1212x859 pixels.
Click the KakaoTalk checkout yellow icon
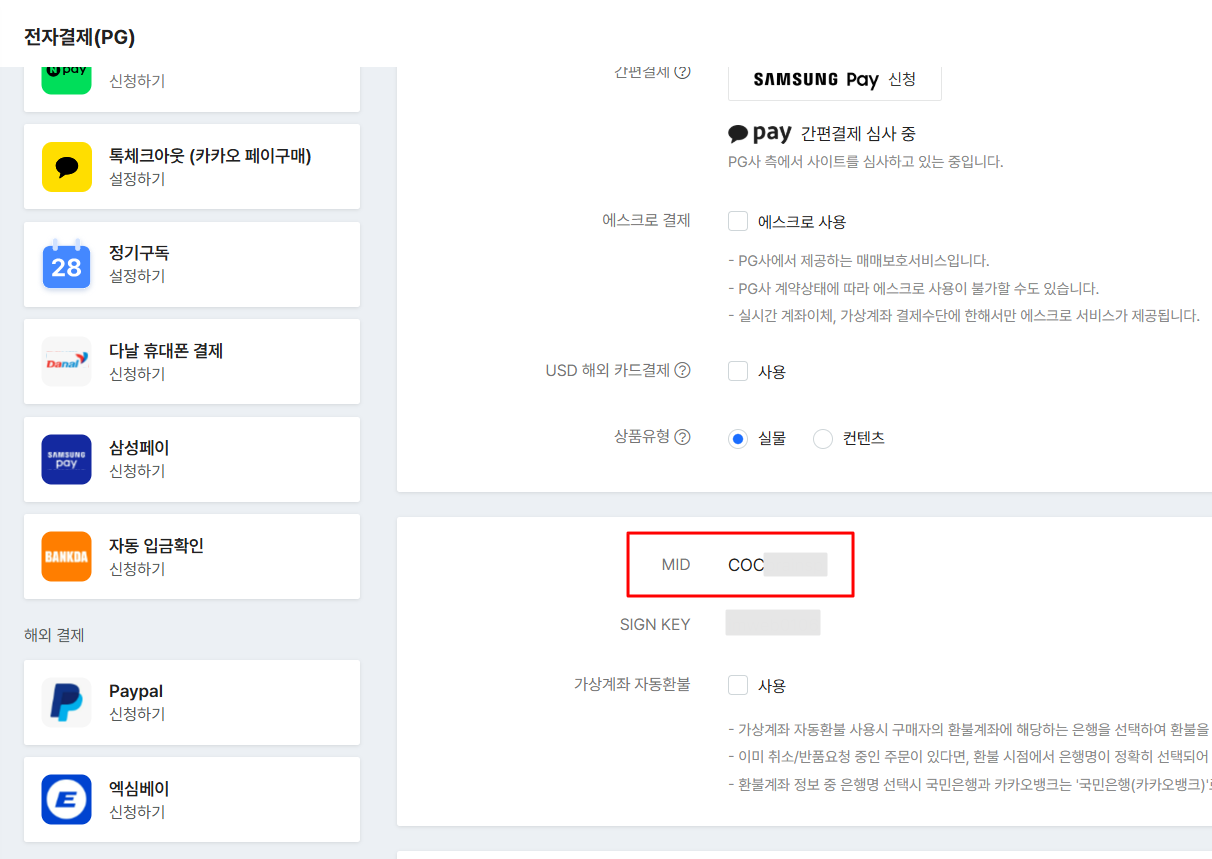[x=66, y=166]
